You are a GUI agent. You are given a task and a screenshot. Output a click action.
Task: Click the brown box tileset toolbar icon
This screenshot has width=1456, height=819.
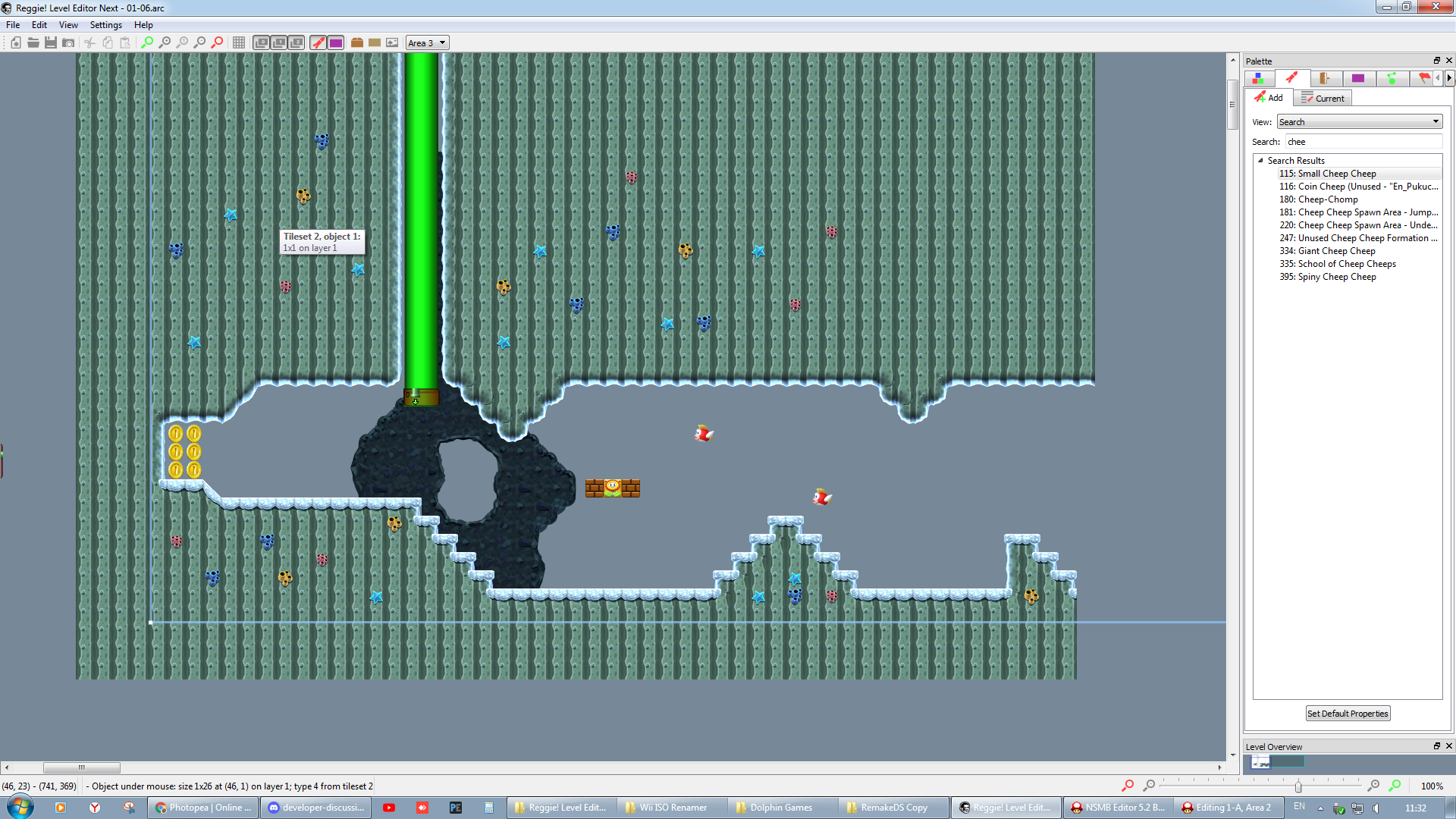click(x=357, y=42)
